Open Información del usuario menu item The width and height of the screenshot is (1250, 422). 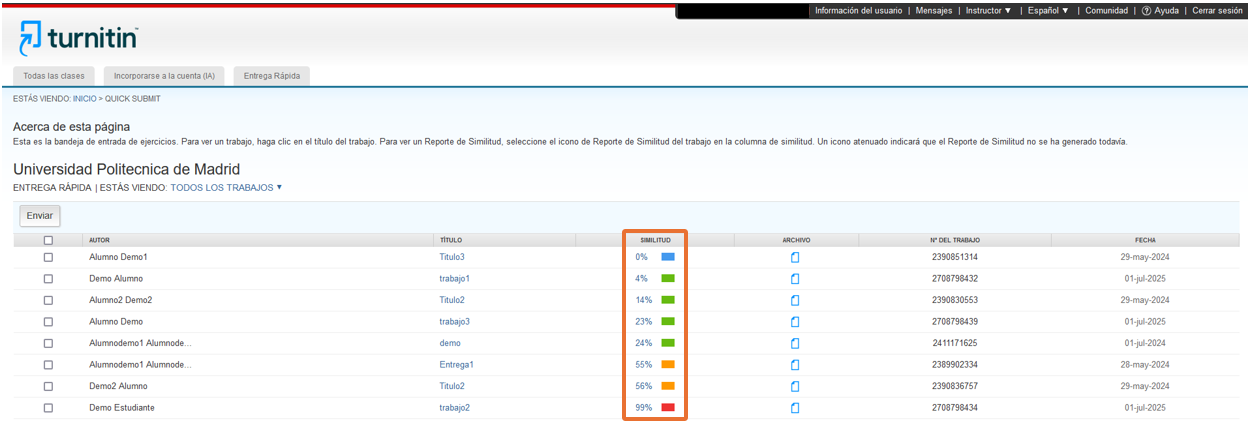pyautogui.click(x=859, y=11)
